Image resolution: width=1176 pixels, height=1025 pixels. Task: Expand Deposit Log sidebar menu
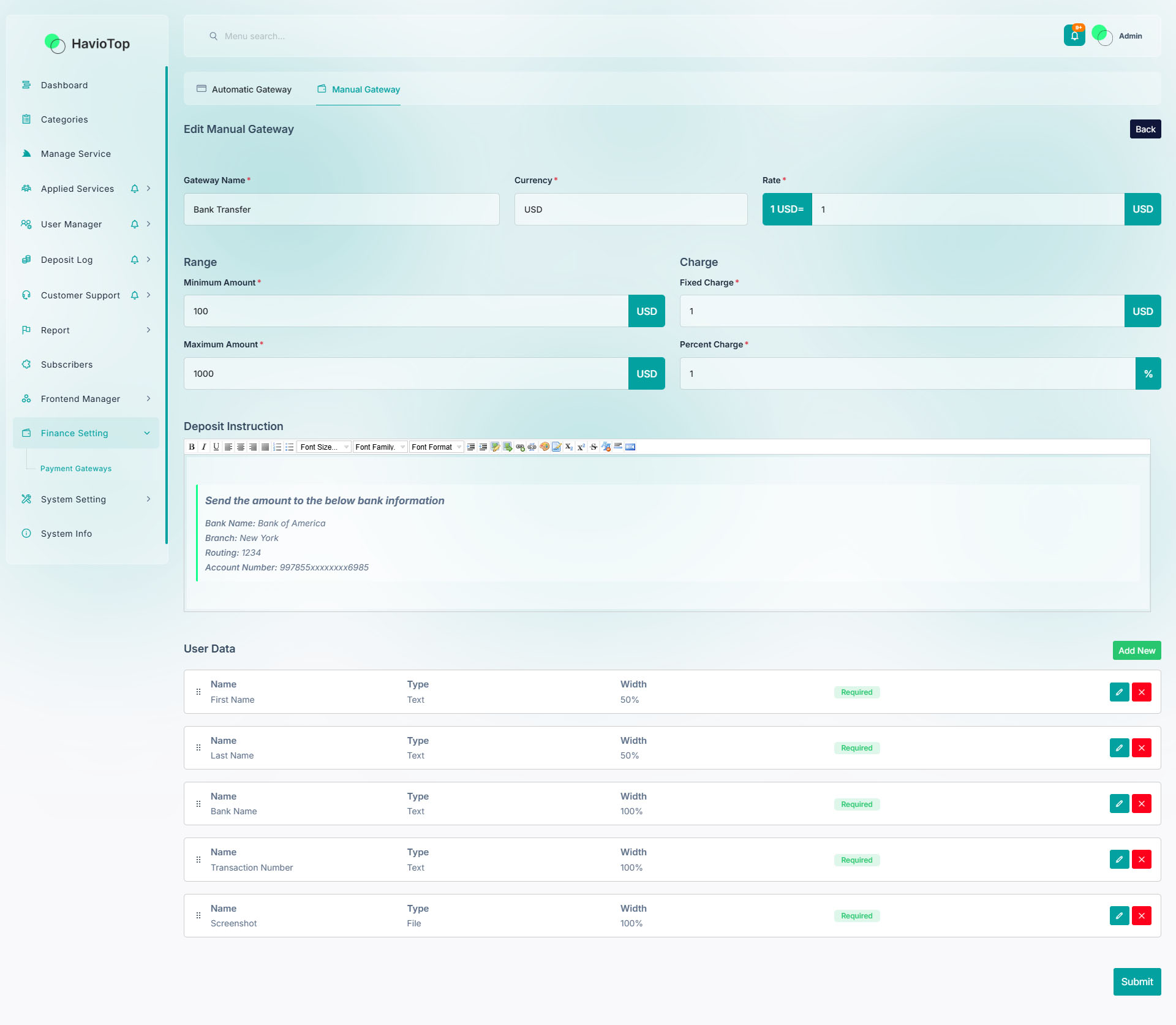(x=86, y=260)
